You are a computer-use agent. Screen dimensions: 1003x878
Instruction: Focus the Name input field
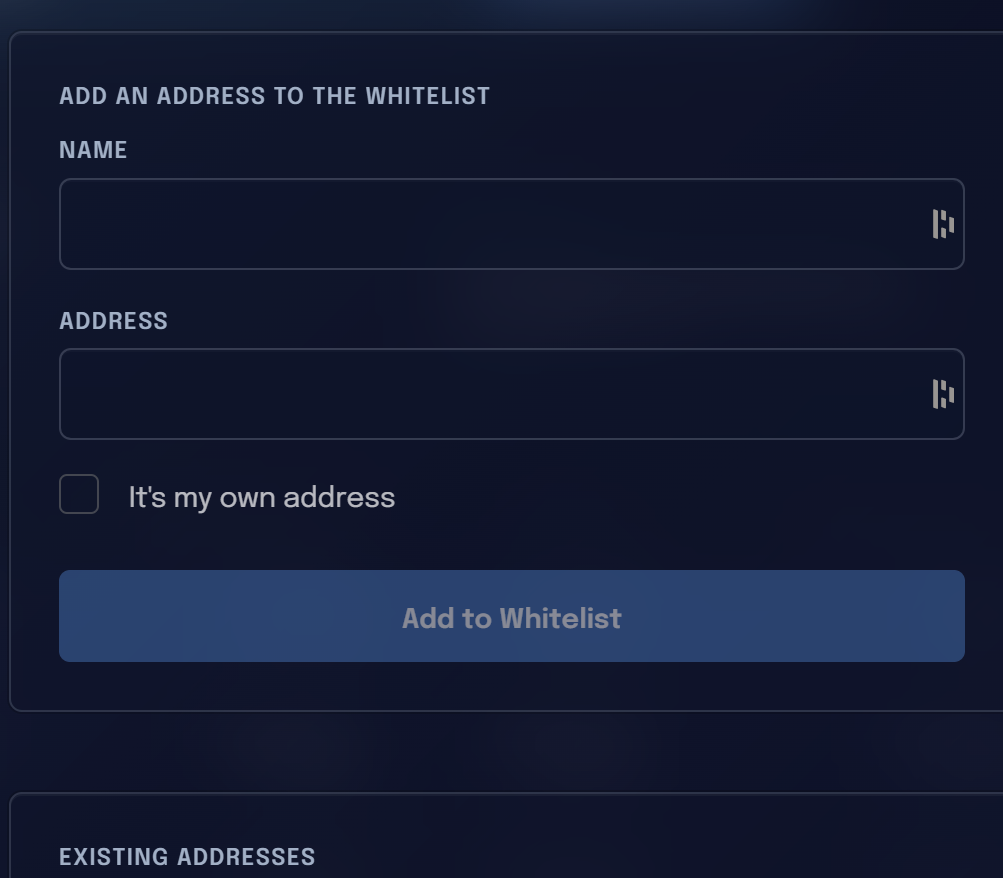point(512,224)
